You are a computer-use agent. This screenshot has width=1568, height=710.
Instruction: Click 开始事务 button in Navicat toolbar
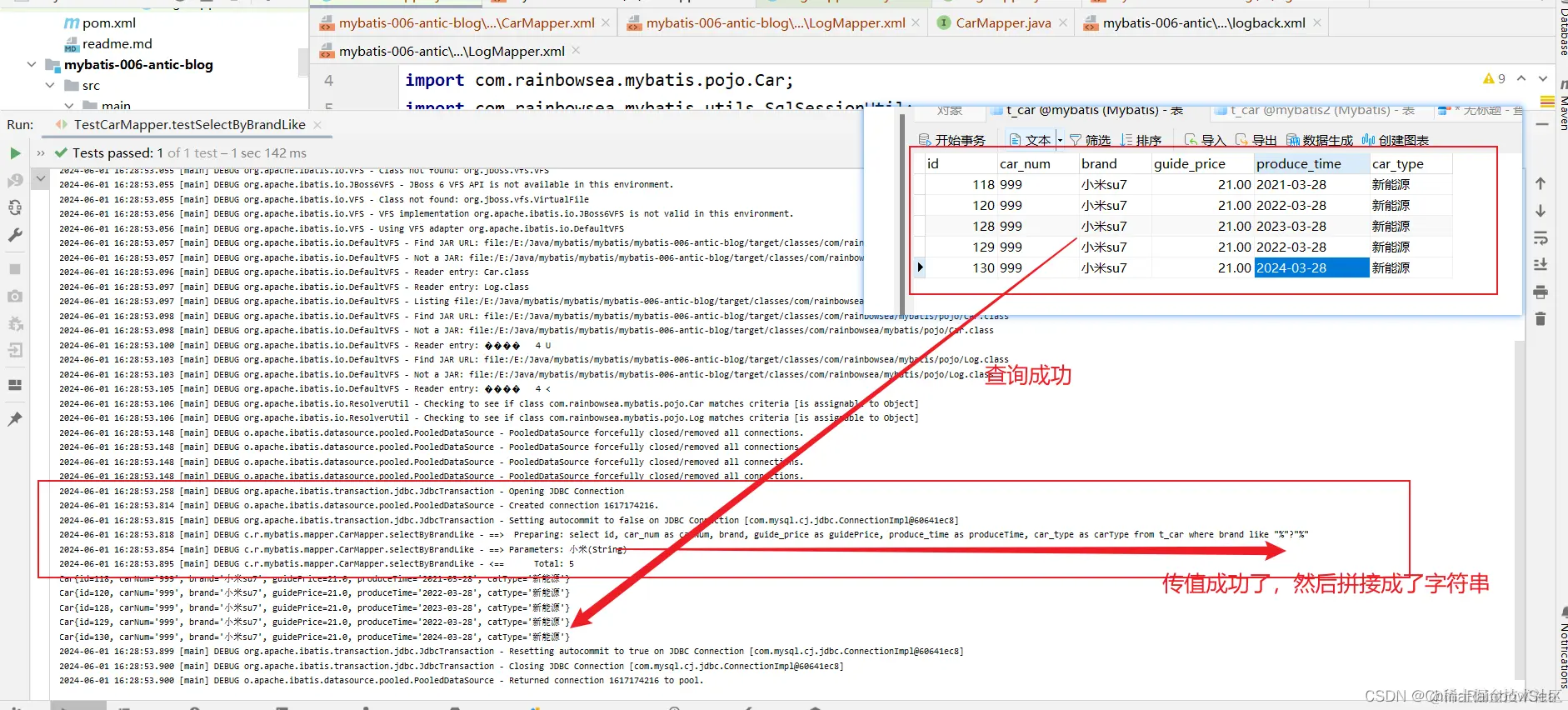(951, 140)
